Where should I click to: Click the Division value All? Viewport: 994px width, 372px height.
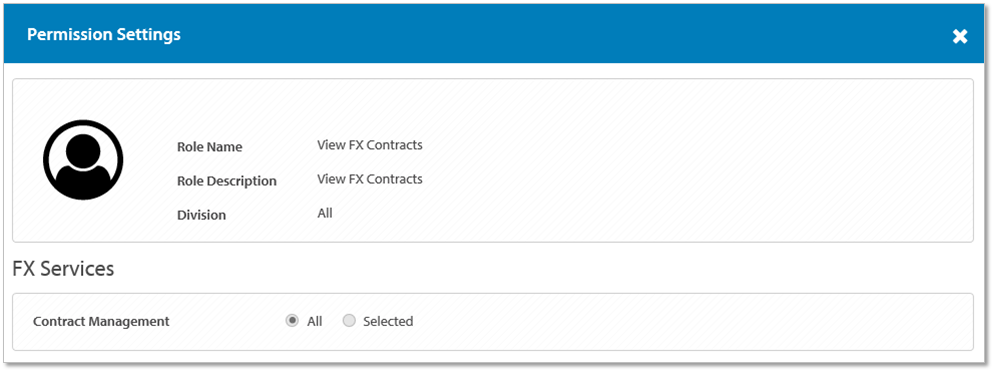point(325,213)
